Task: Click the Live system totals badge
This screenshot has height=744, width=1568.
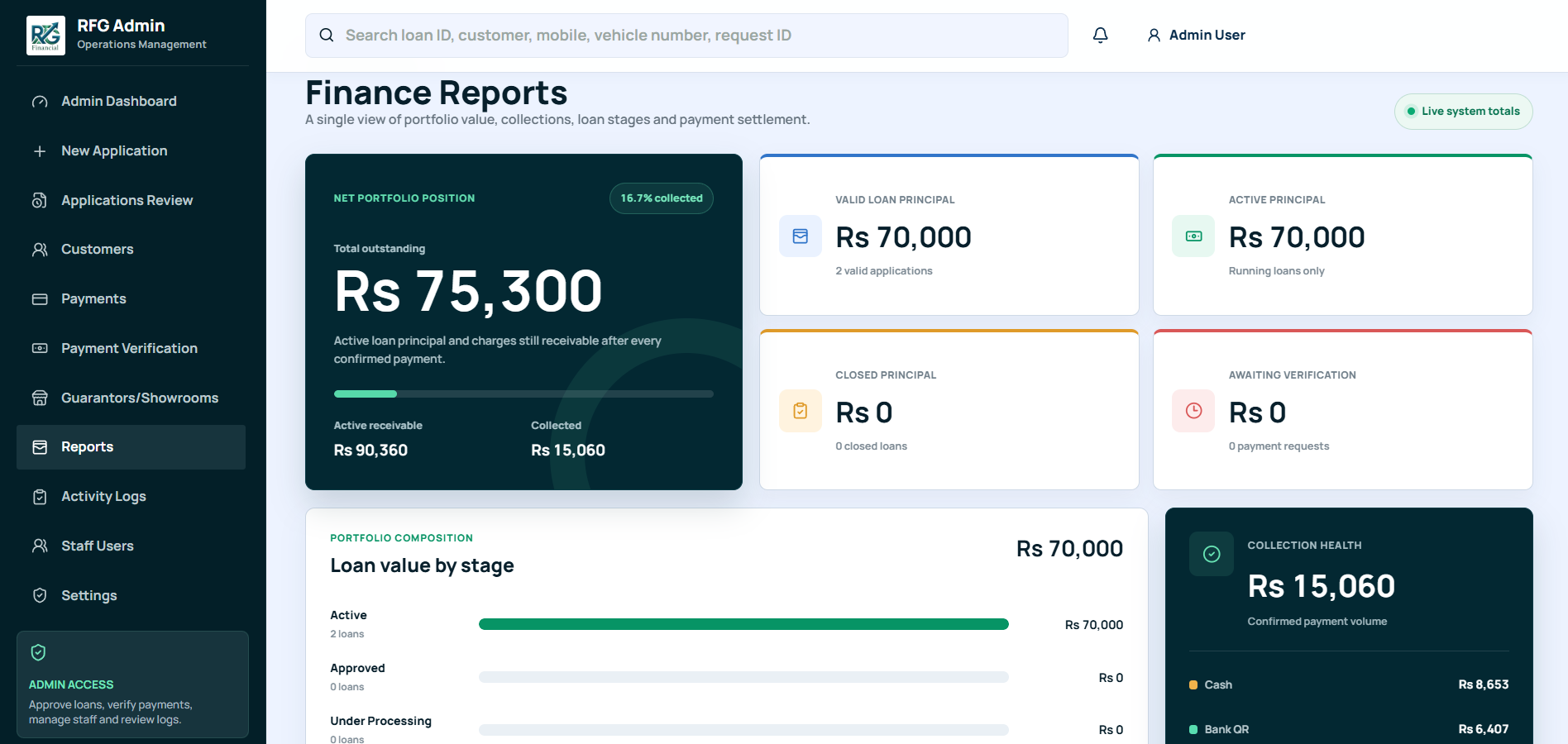Action: tap(1464, 112)
